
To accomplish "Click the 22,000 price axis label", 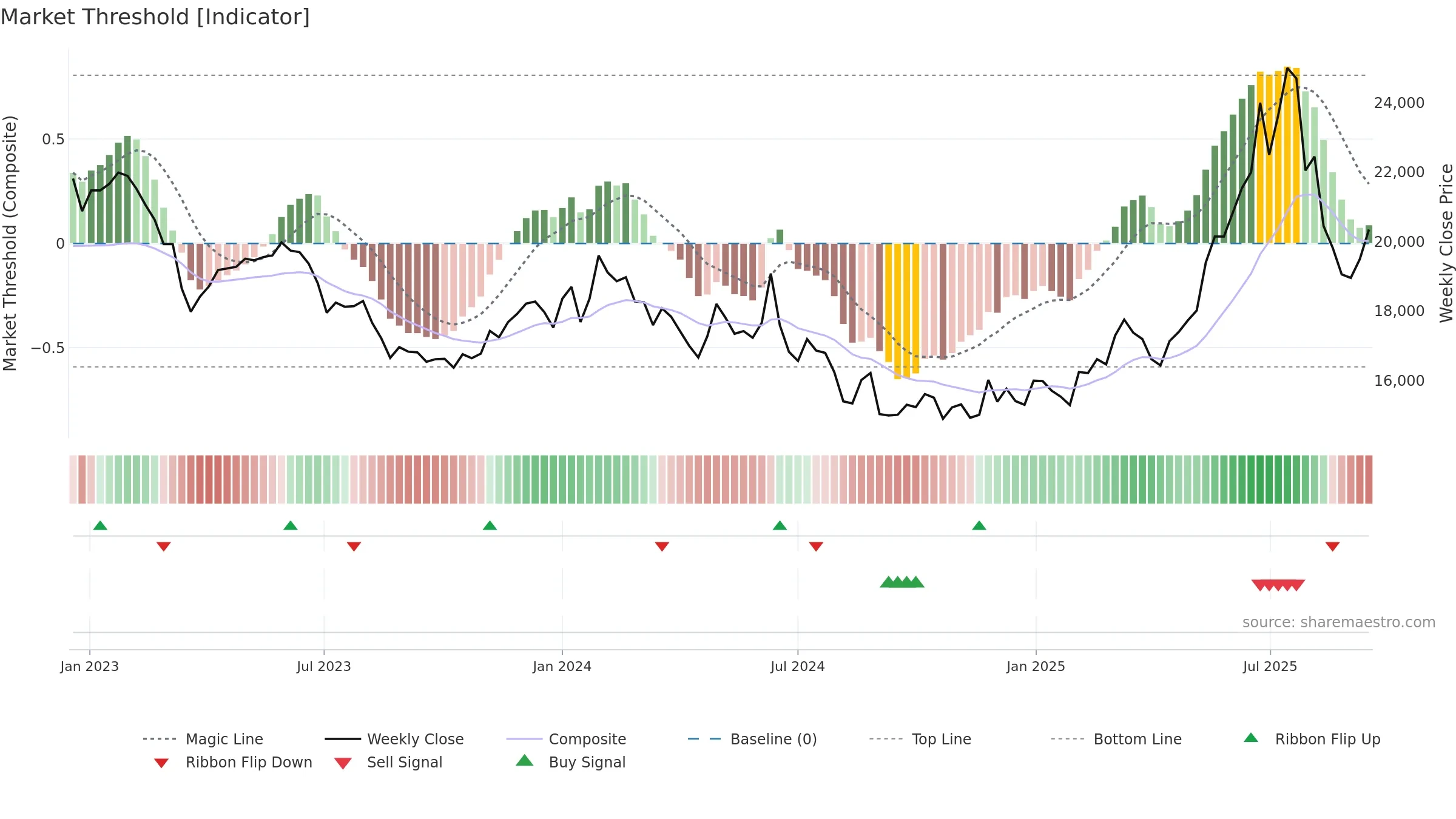I will pyautogui.click(x=1399, y=172).
